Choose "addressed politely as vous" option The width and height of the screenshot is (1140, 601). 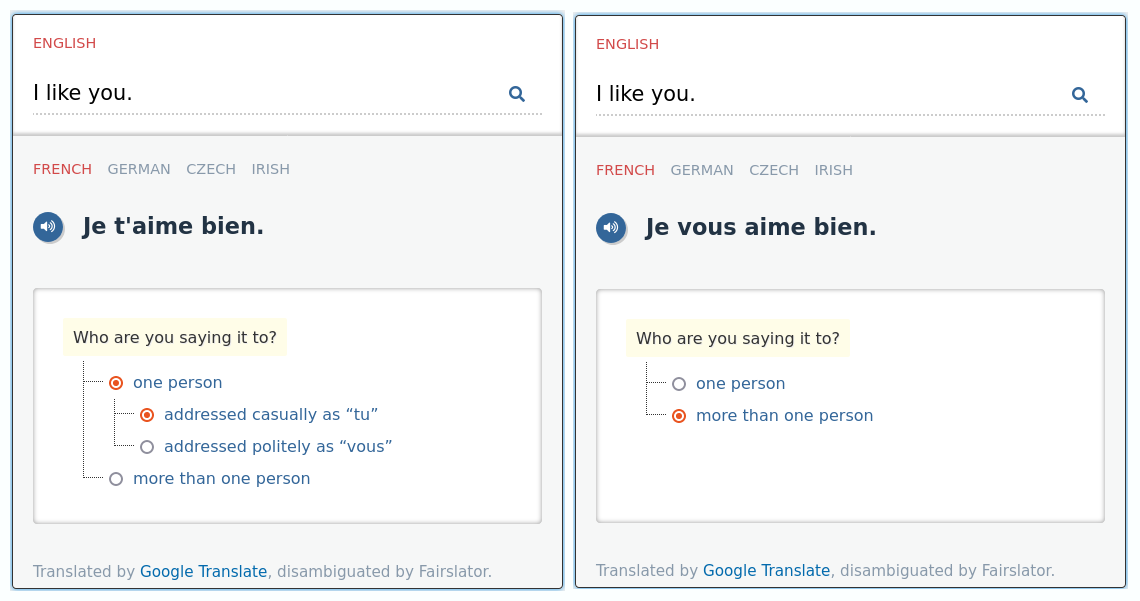coord(147,447)
